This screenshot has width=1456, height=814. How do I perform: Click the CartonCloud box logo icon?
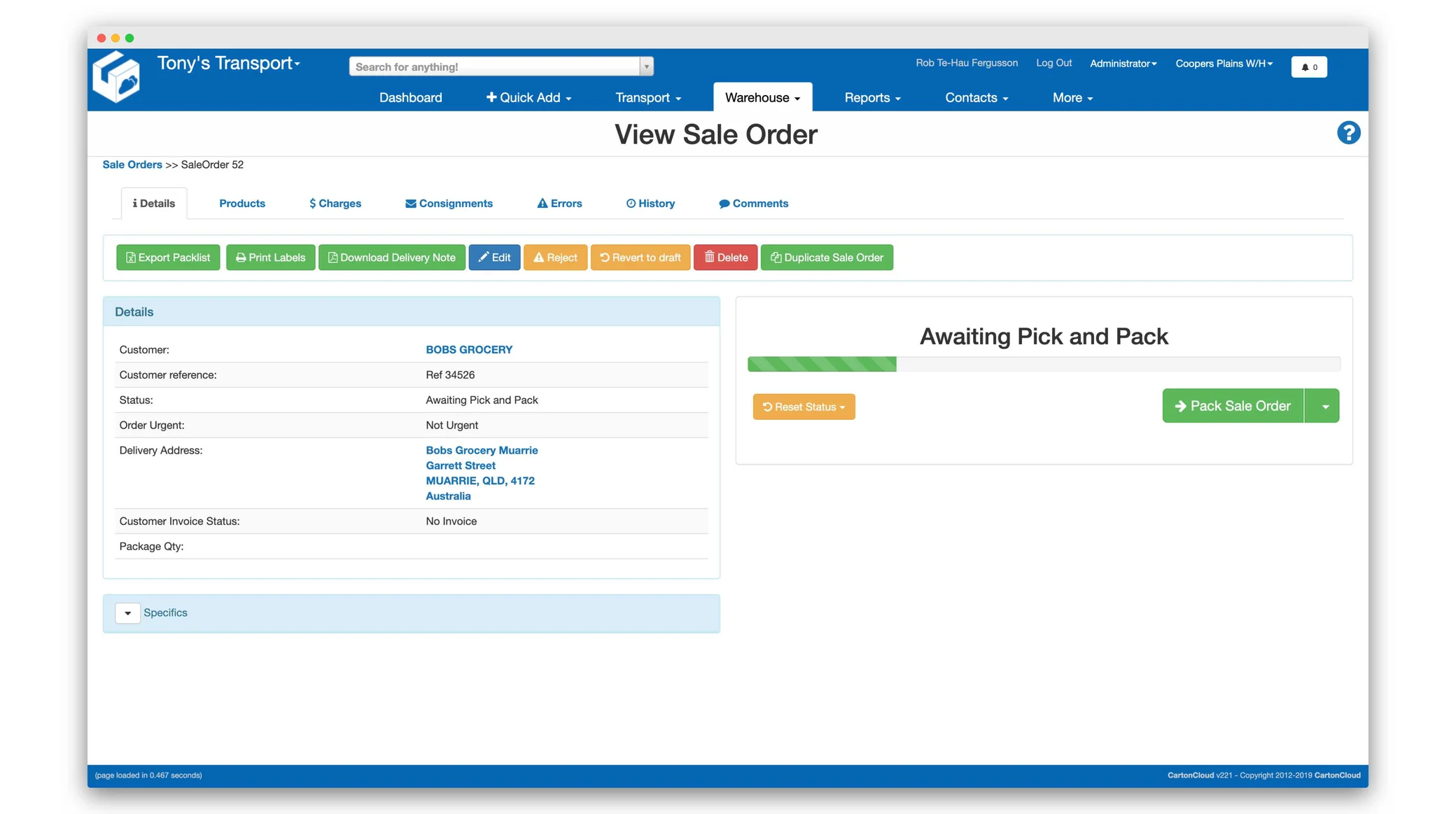tap(116, 78)
